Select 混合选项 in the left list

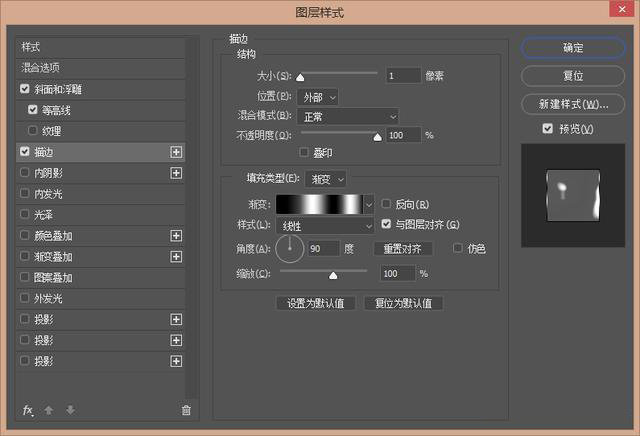[100, 68]
